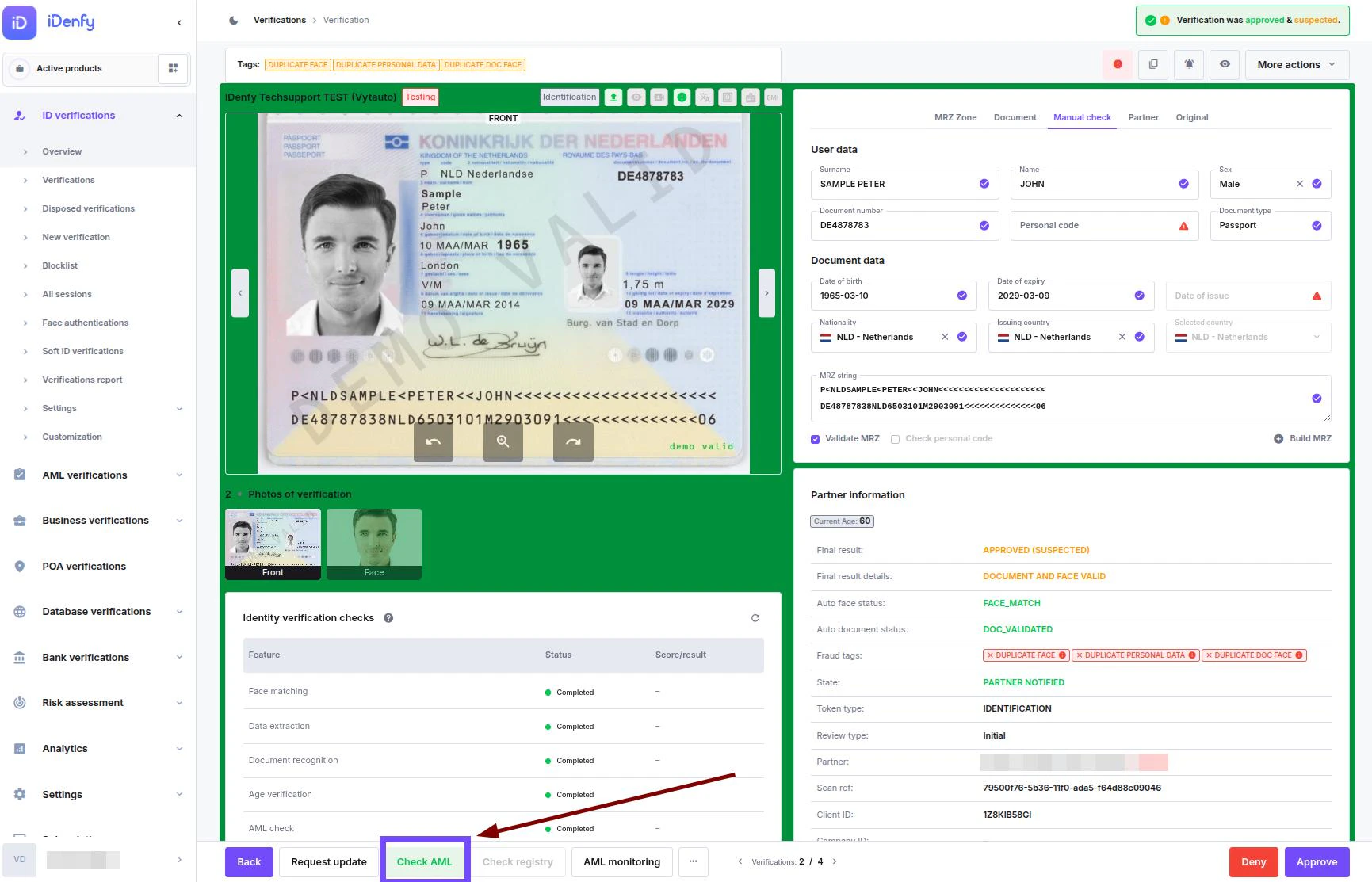Go to next verification arrow
The image size is (1372, 882).
click(x=835, y=861)
